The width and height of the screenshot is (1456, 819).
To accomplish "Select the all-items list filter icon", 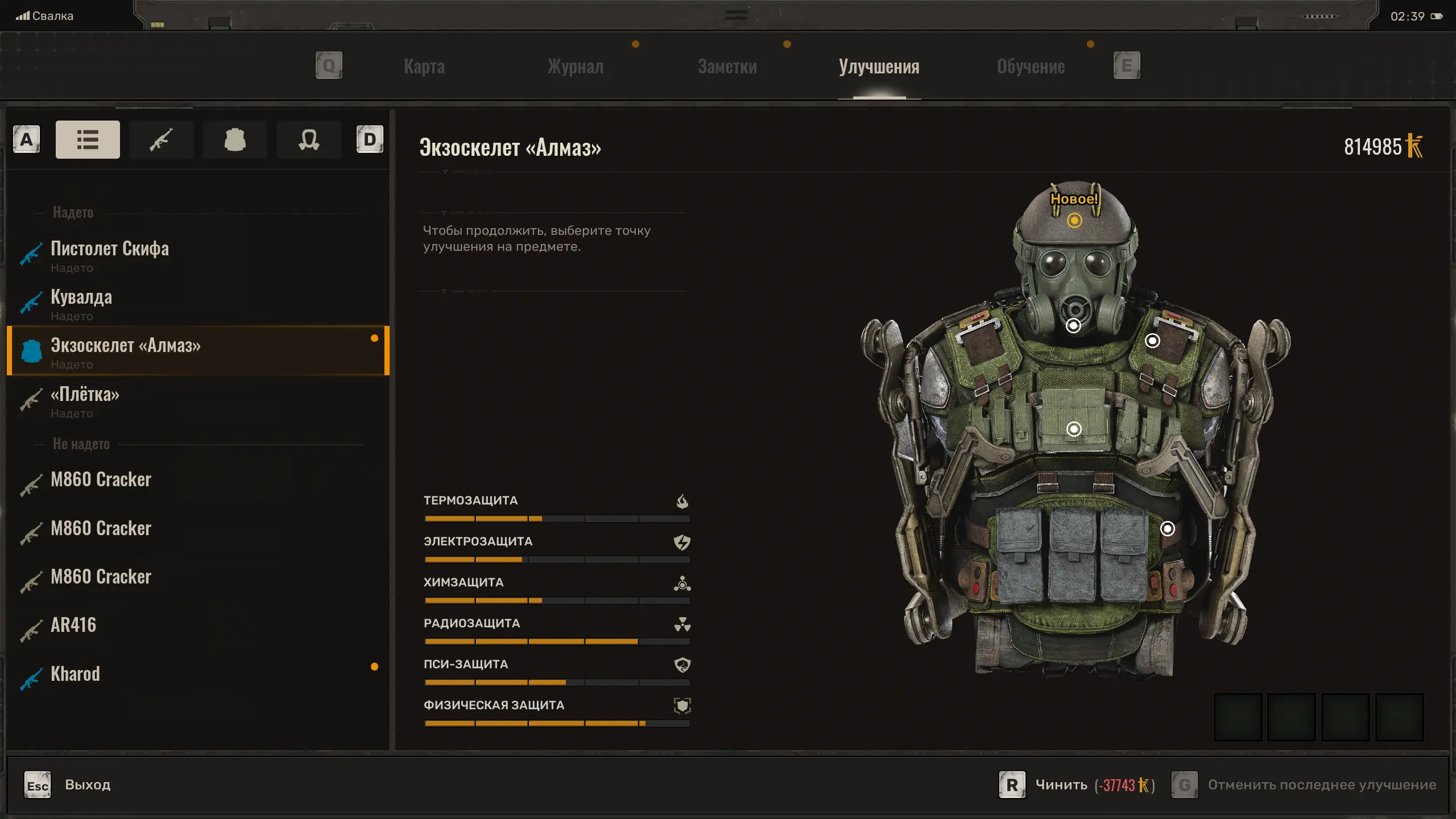I will click(x=88, y=139).
